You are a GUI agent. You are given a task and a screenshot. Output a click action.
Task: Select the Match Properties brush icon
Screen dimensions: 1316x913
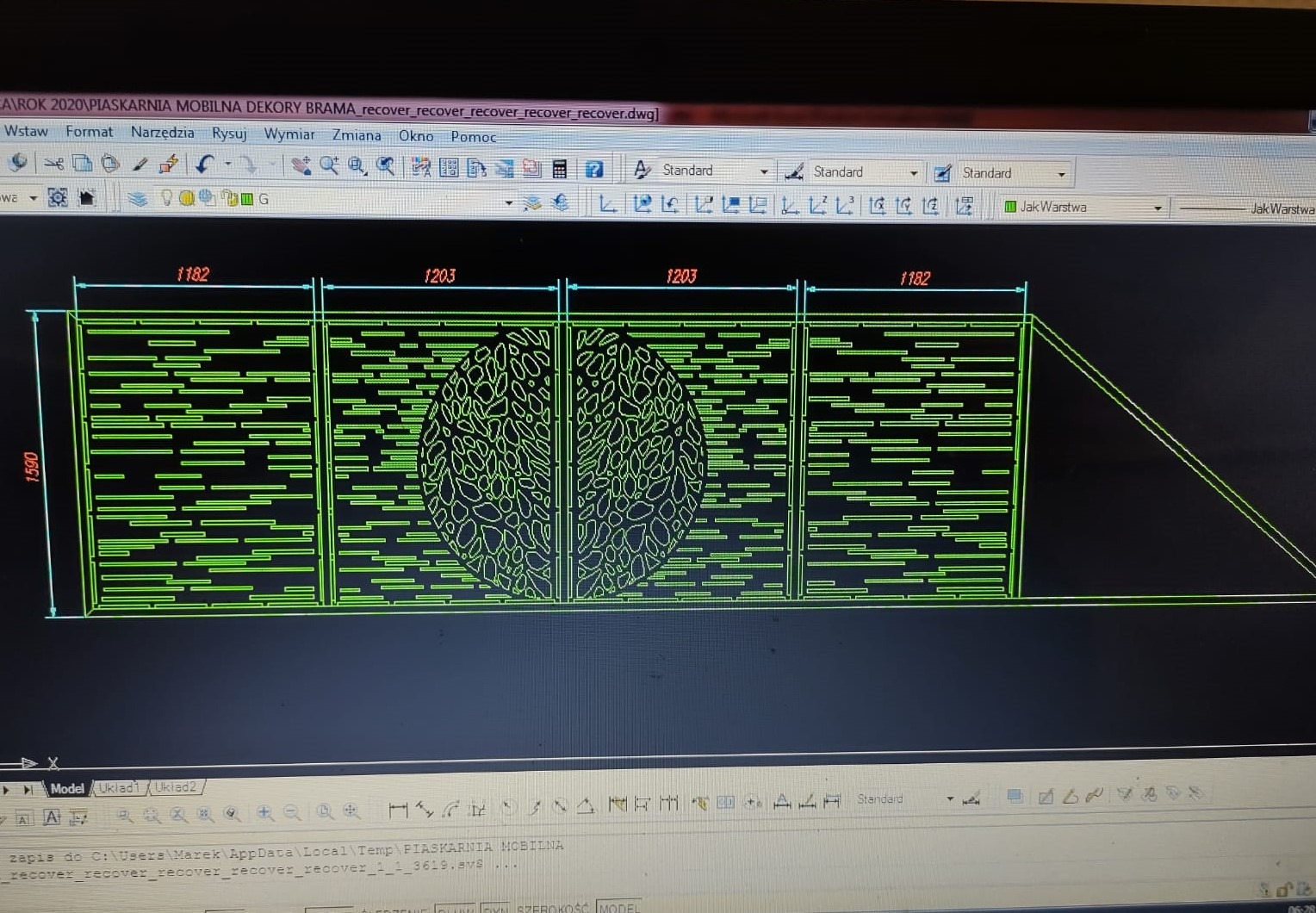coord(140,164)
